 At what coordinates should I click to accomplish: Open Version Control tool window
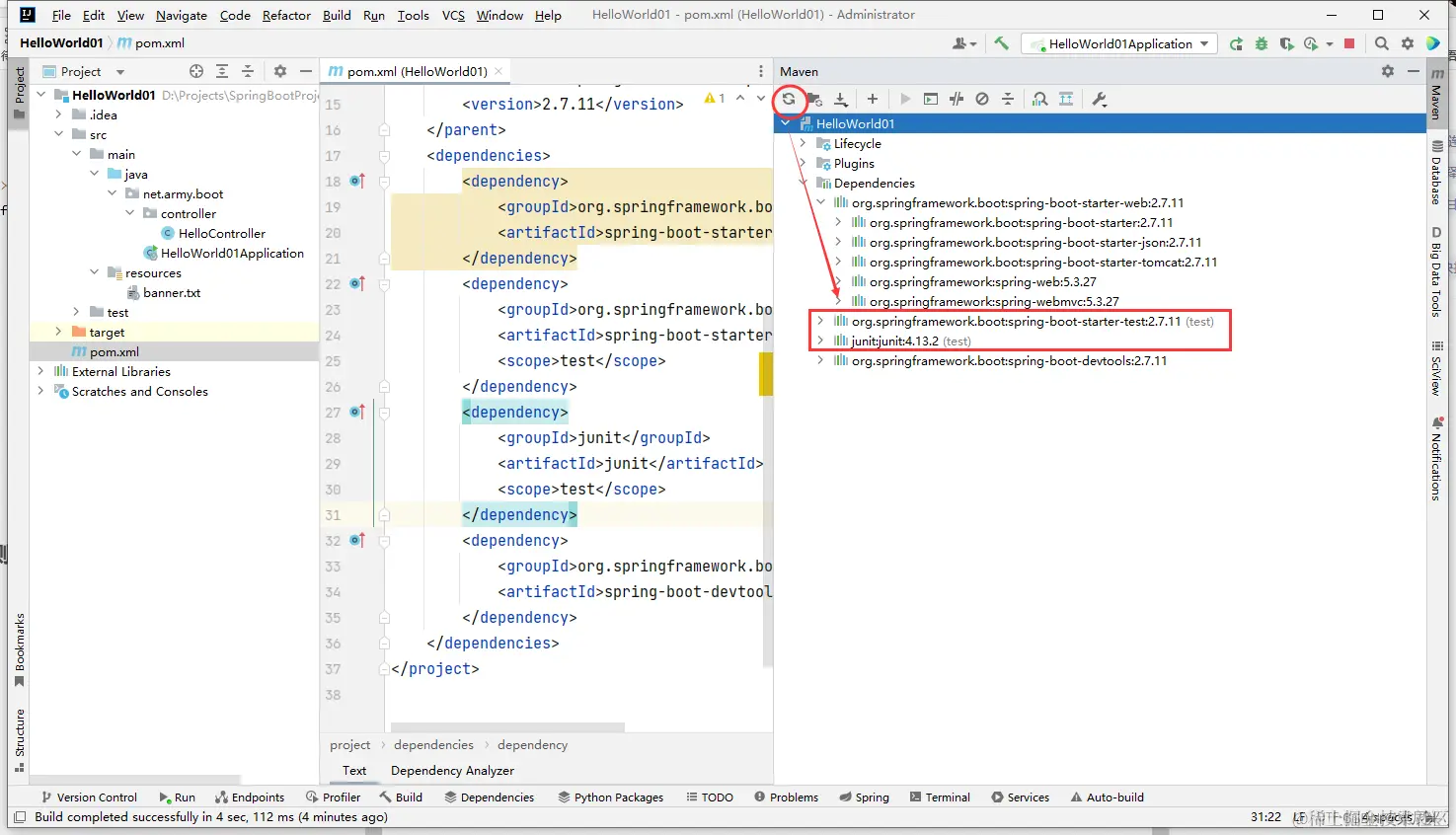(89, 797)
